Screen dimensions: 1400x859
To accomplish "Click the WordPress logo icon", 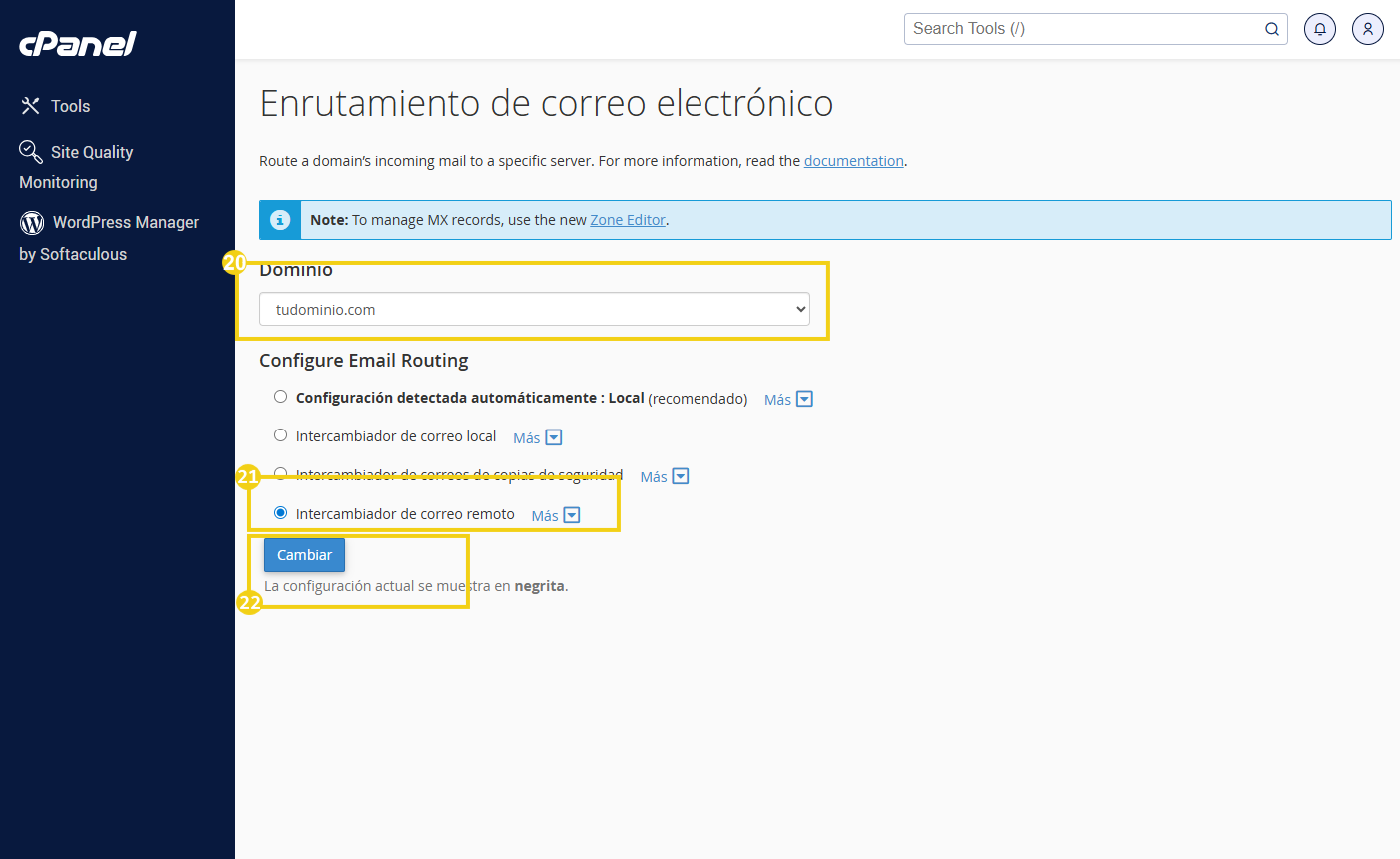I will click(x=32, y=222).
